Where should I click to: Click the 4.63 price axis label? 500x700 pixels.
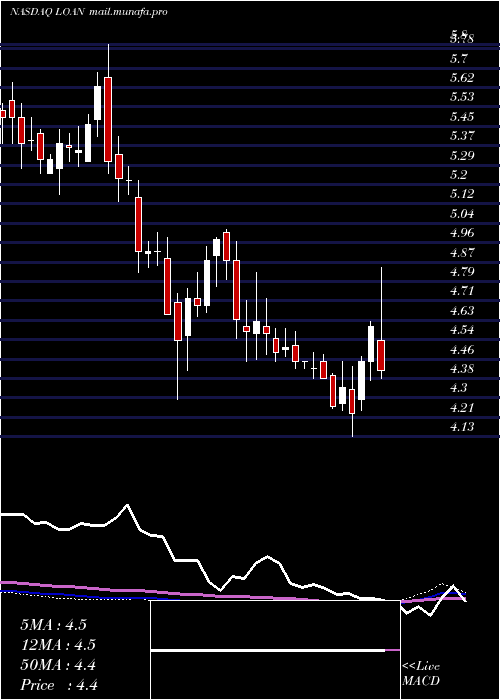[462, 311]
